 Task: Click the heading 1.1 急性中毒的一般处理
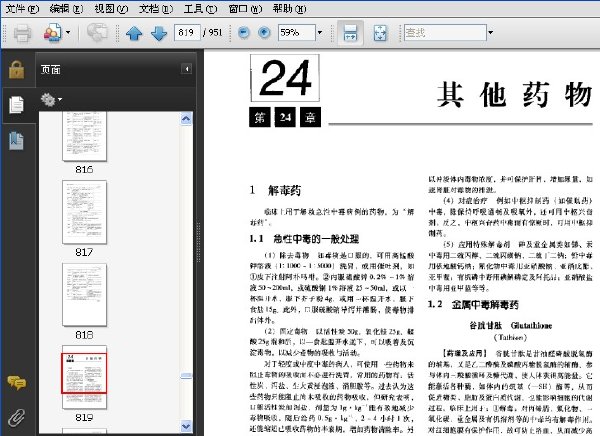point(304,239)
